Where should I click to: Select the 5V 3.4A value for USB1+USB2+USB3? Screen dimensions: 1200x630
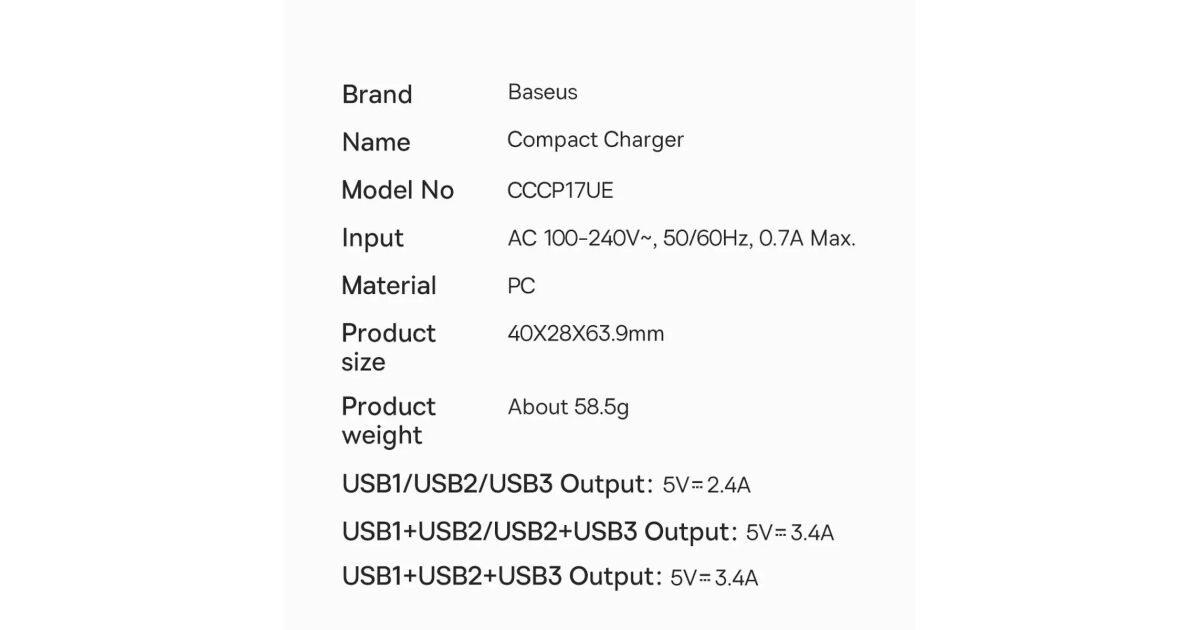714,578
